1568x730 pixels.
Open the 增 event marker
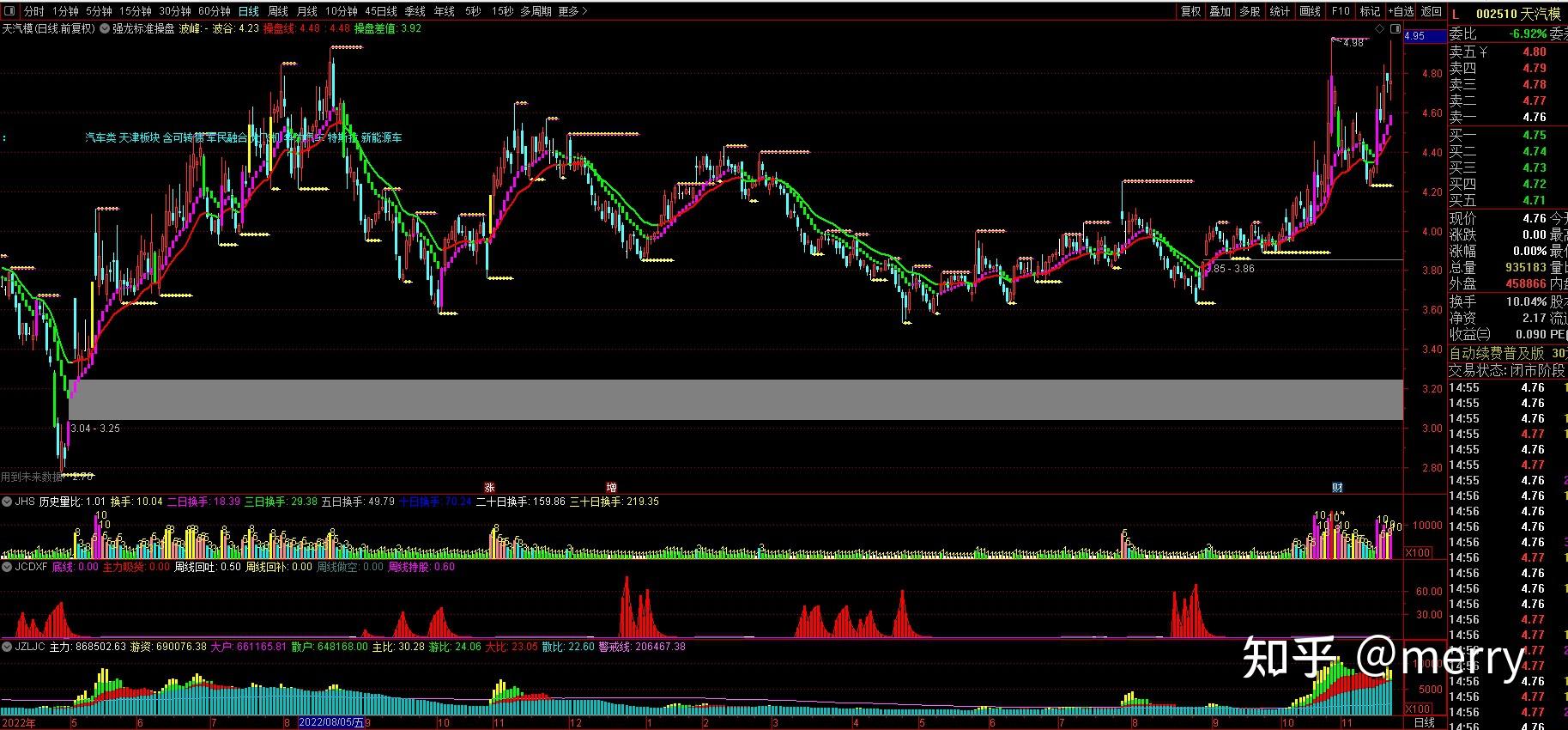[611, 488]
